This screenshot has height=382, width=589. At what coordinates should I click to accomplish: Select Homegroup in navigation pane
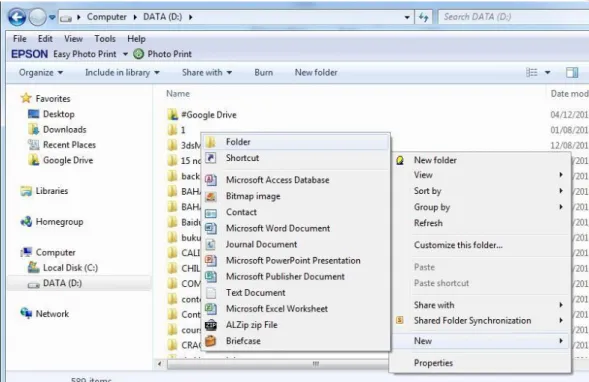[52, 222]
